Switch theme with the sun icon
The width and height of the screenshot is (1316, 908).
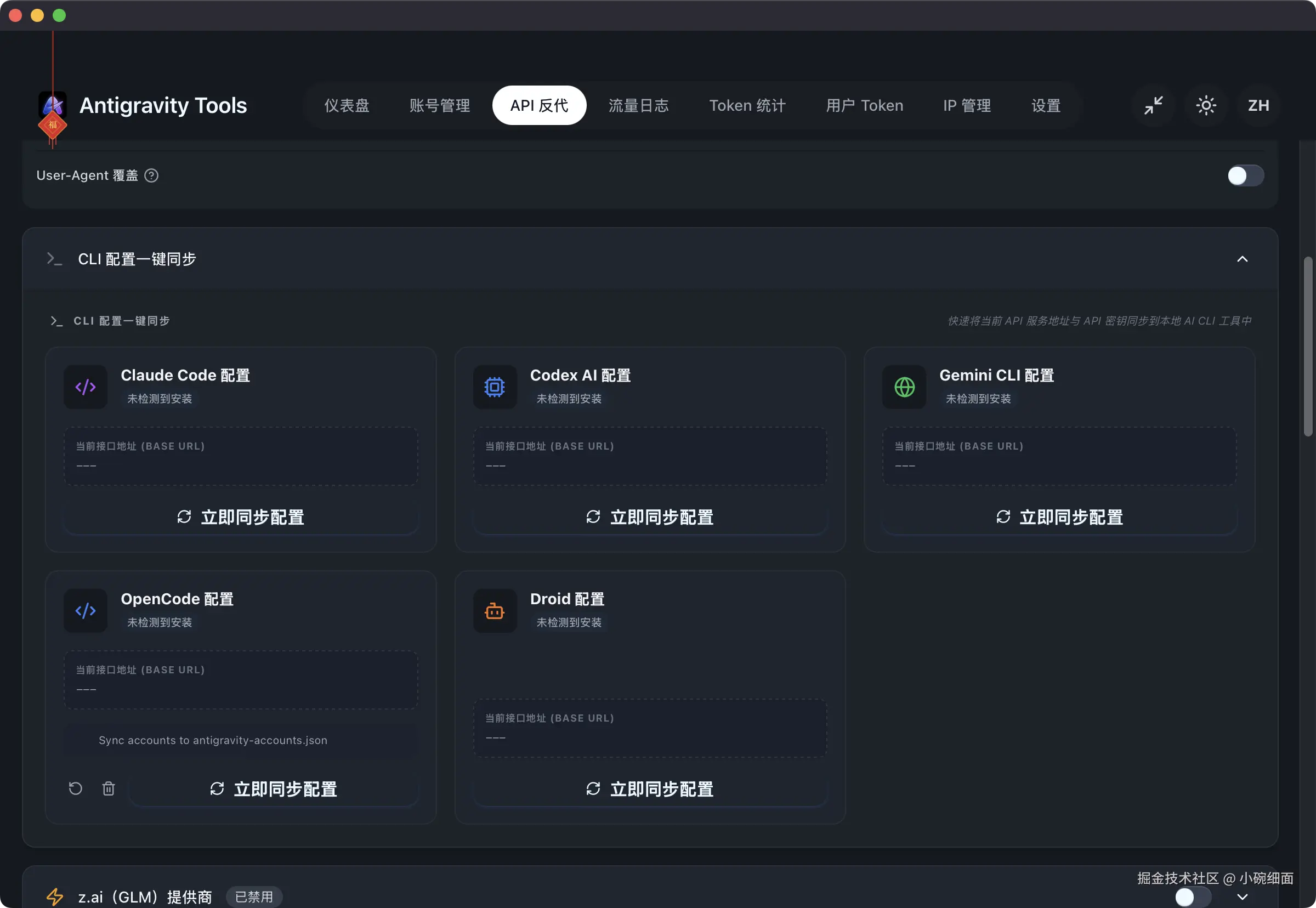(1206, 105)
